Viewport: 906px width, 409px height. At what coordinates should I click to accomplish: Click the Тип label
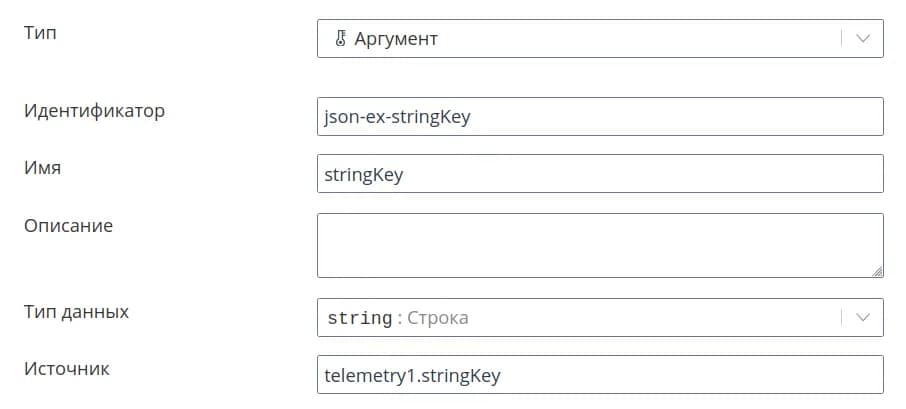[40, 33]
